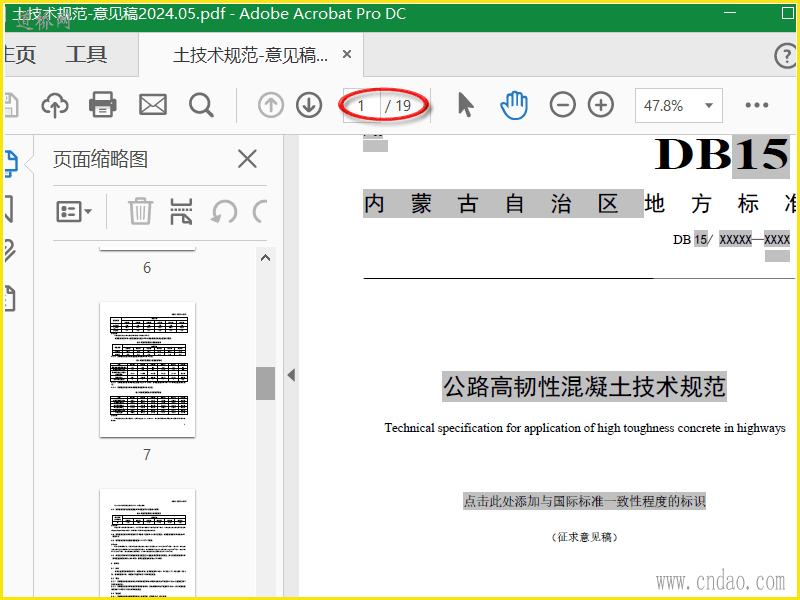This screenshot has height=600, width=800.
Task: Click the DB15 heading text
Action: click(722, 154)
